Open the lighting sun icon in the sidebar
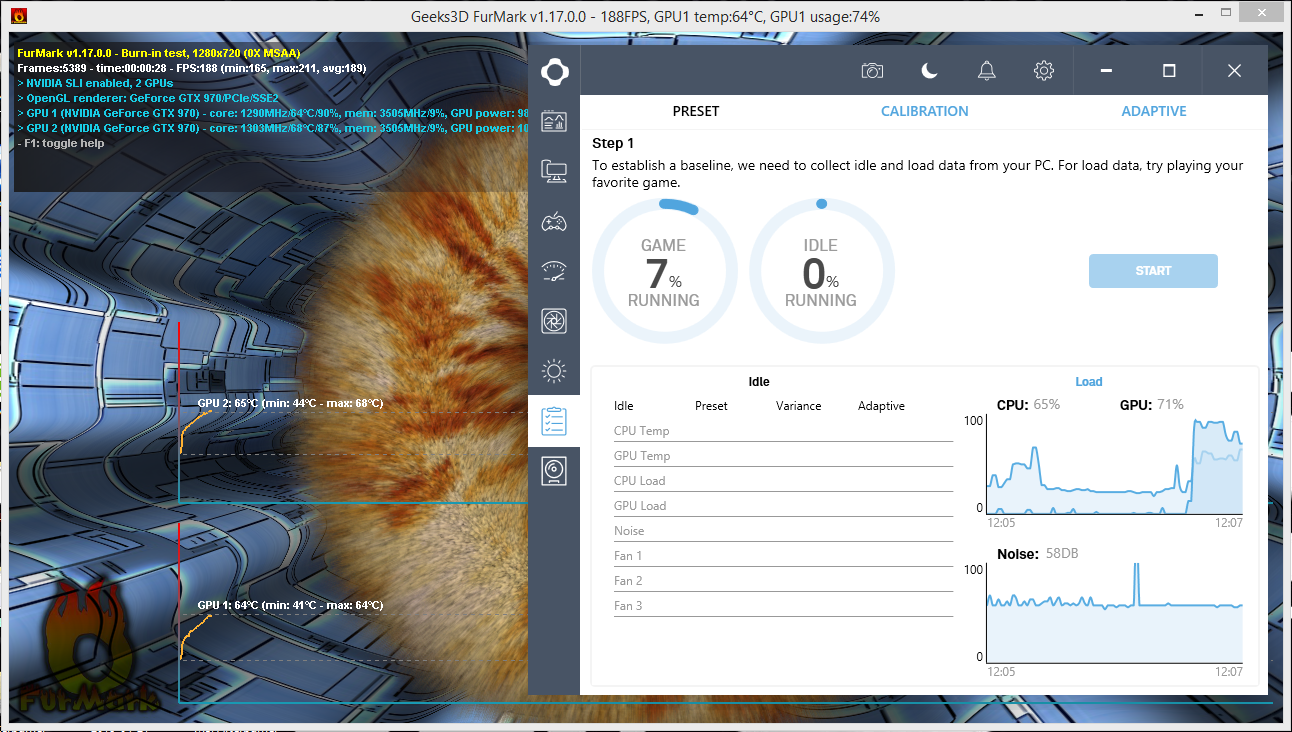 [554, 372]
